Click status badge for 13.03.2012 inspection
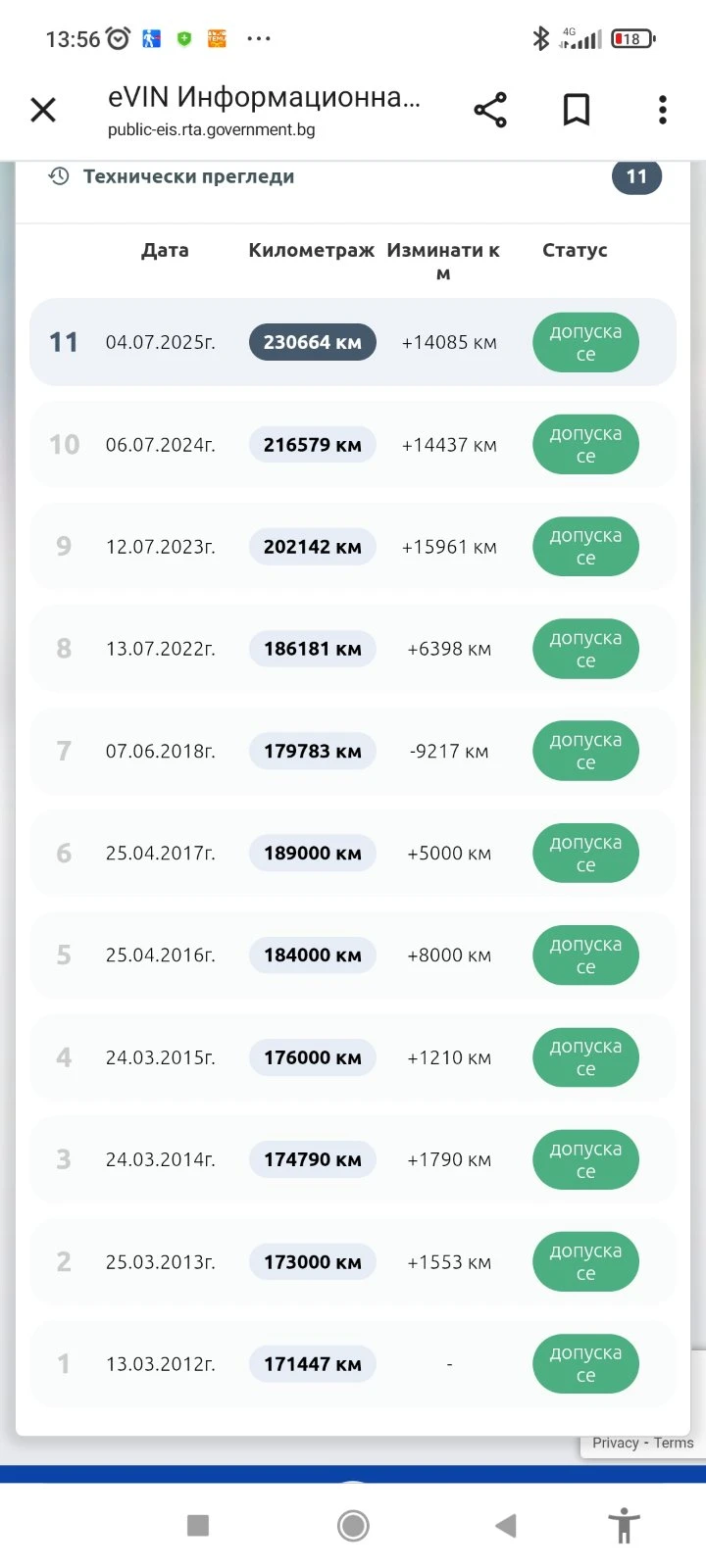 point(585,1364)
